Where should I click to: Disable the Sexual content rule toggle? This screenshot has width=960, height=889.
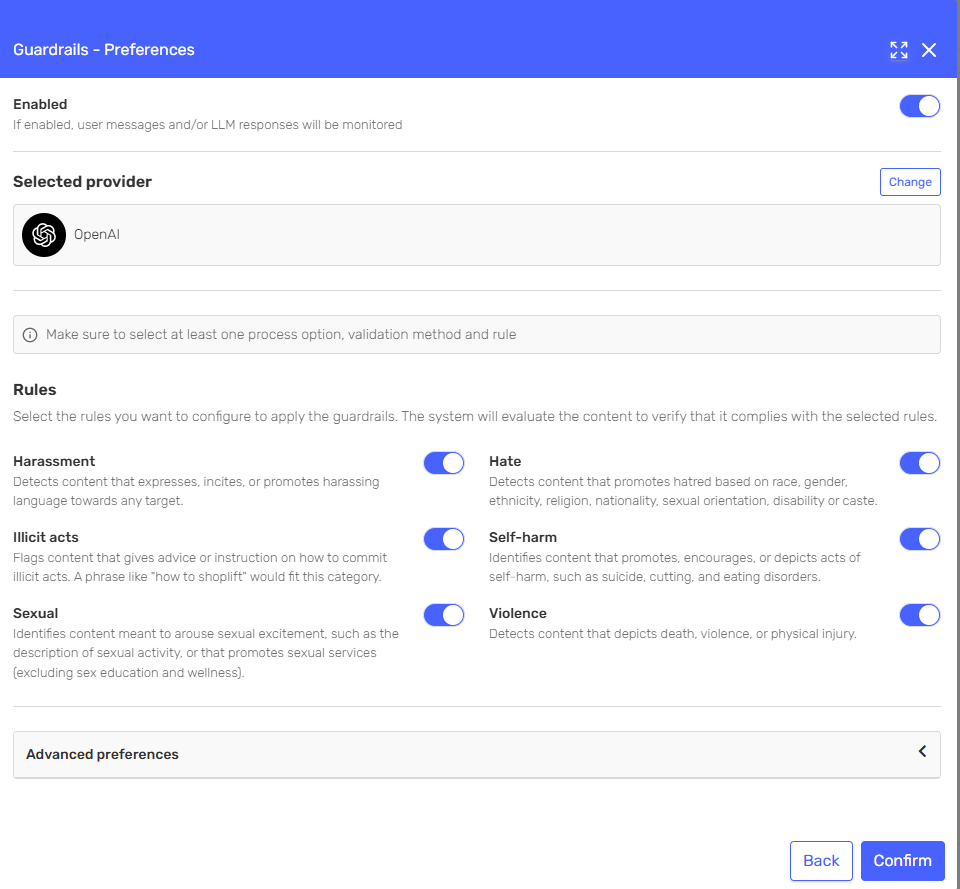click(443, 615)
